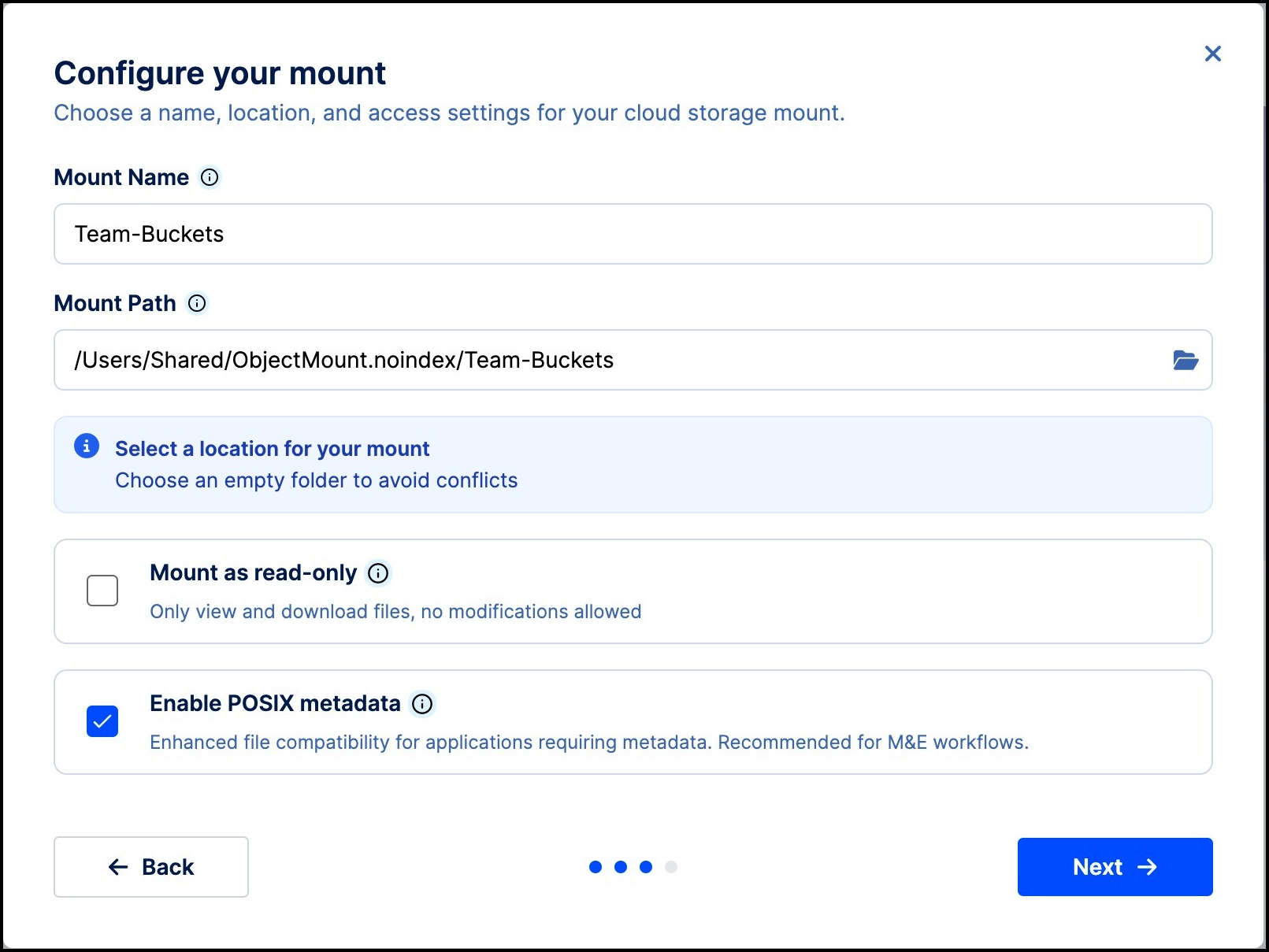1269x952 pixels.
Task: Go back with the Back button
Action: [151, 867]
